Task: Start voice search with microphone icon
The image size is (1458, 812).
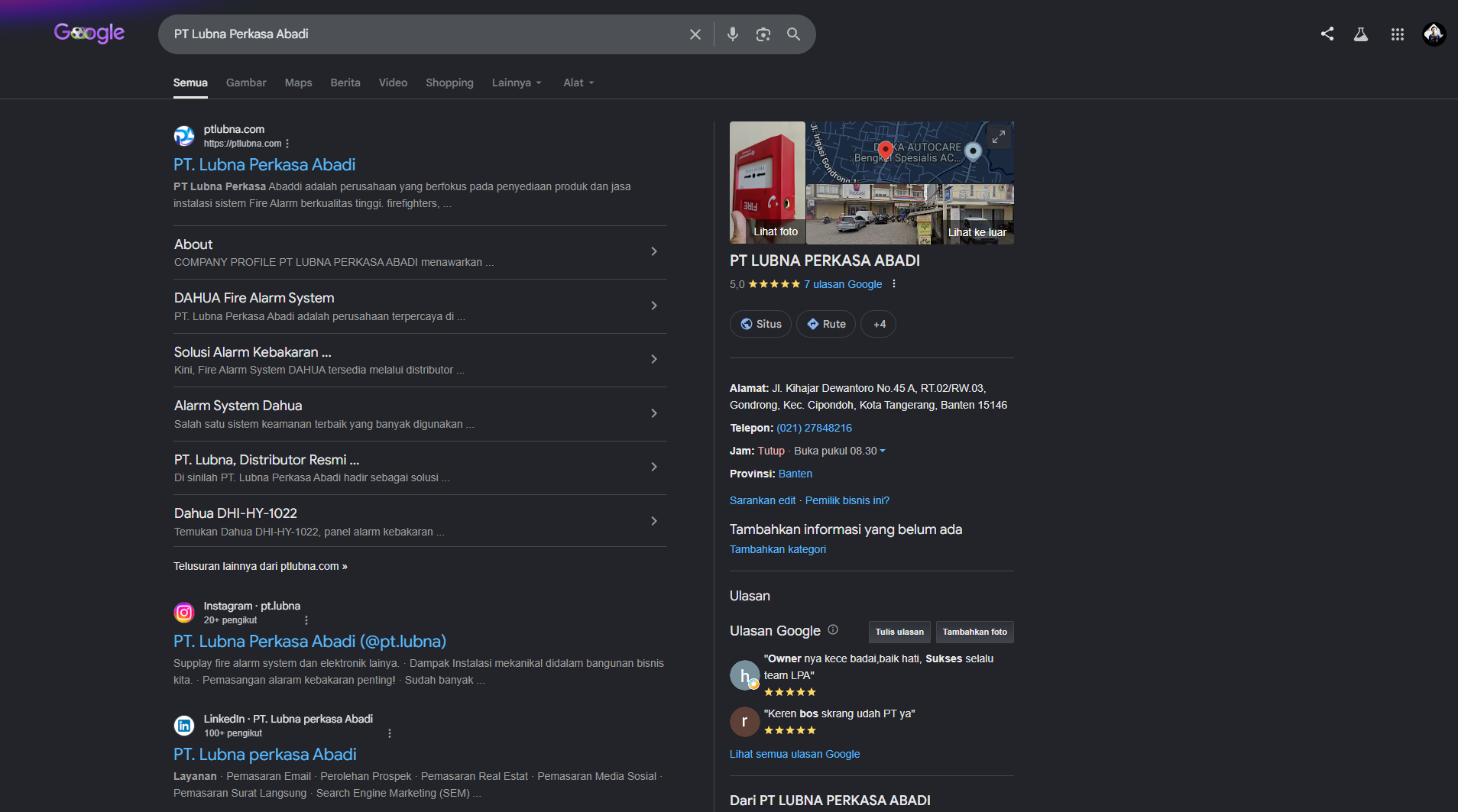Action: pos(733,34)
